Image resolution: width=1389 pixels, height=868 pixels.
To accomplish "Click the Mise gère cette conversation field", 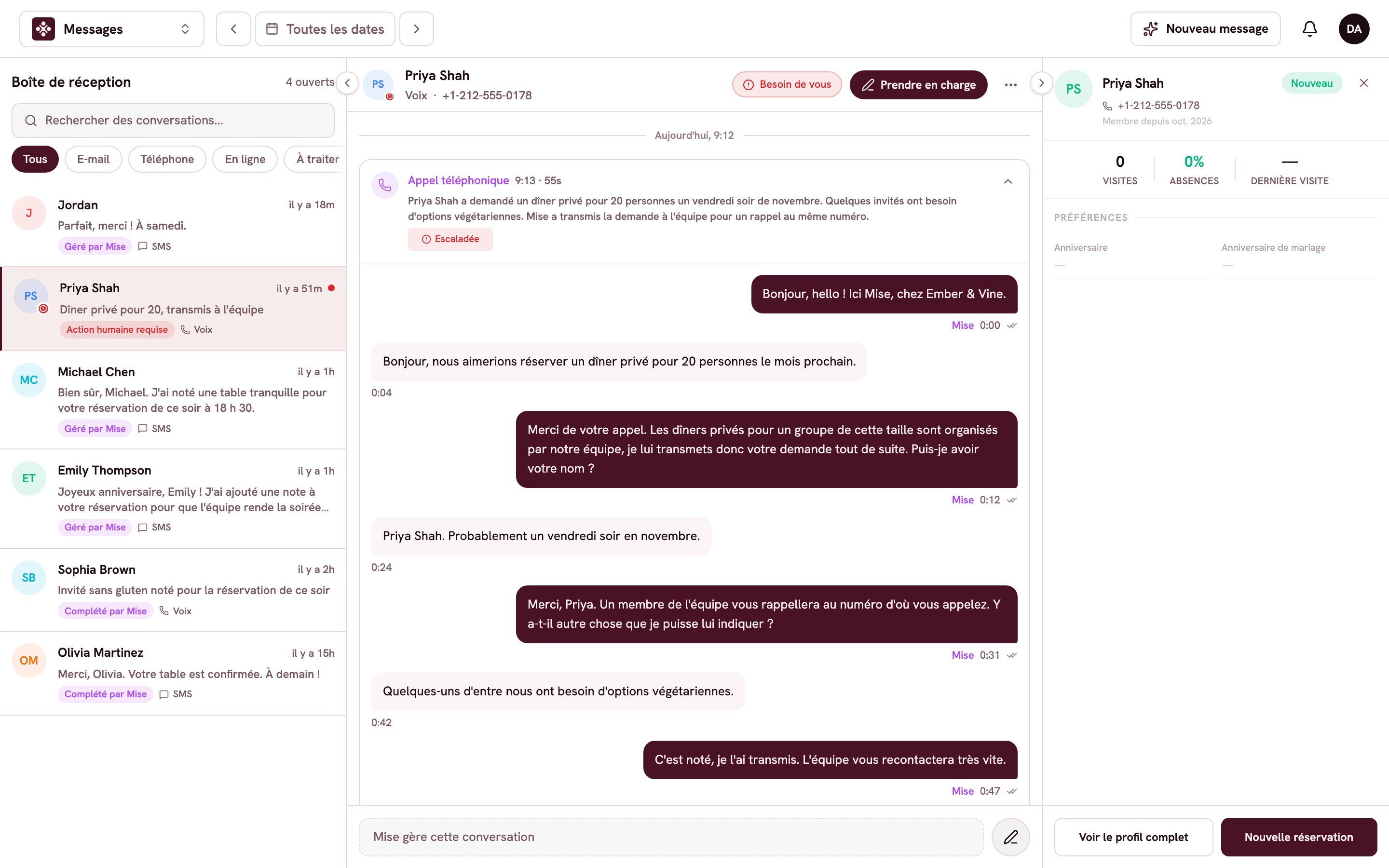I will pyautogui.click(x=671, y=837).
